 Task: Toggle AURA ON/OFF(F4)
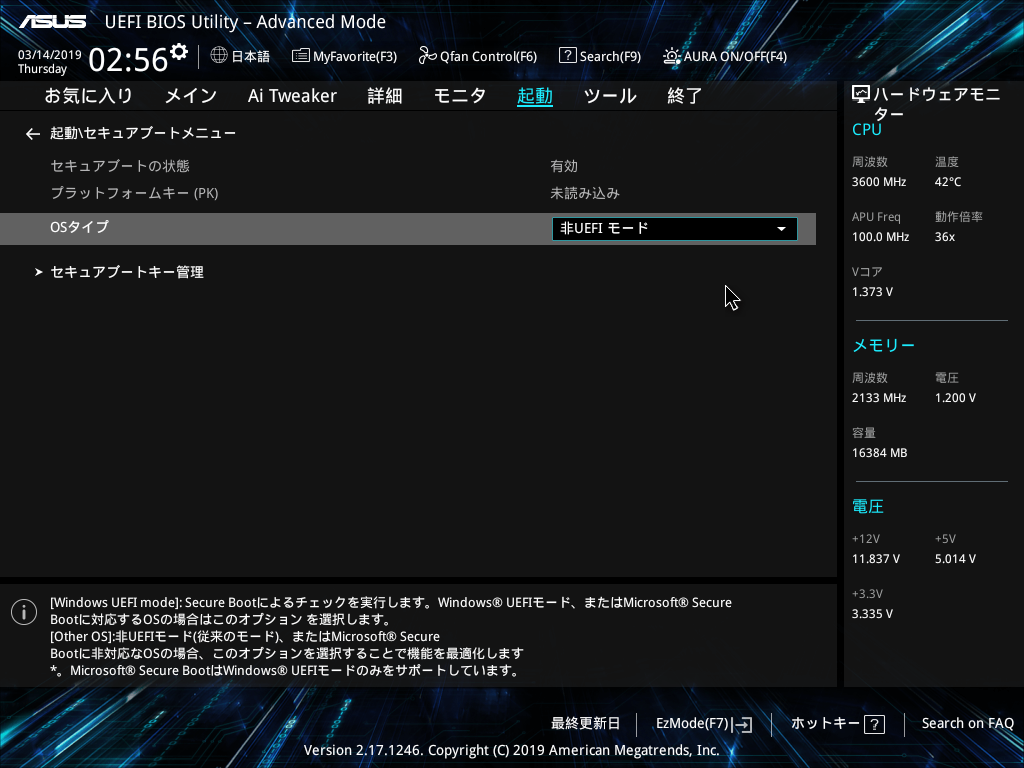[725, 56]
